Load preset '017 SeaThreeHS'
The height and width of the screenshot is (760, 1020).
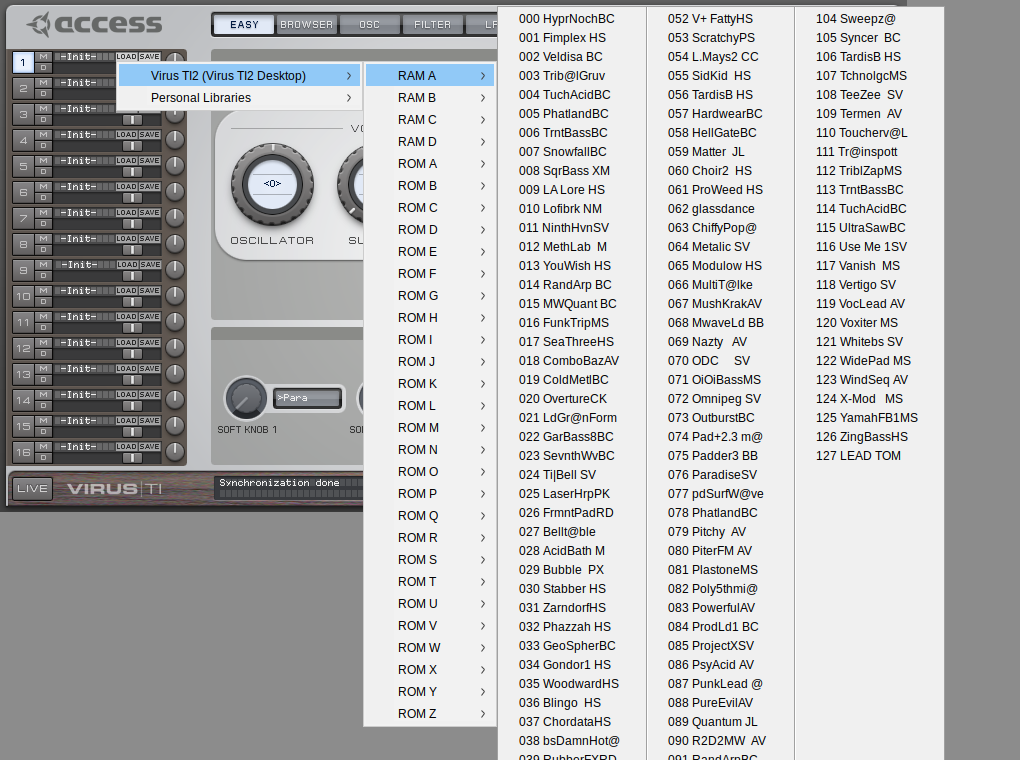point(567,342)
